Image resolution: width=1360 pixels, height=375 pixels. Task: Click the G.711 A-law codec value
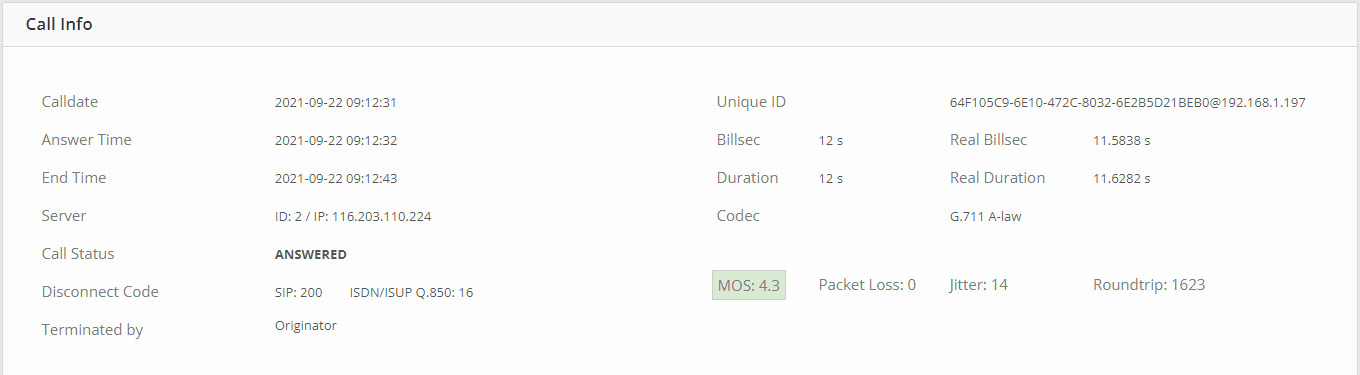pyautogui.click(x=986, y=216)
